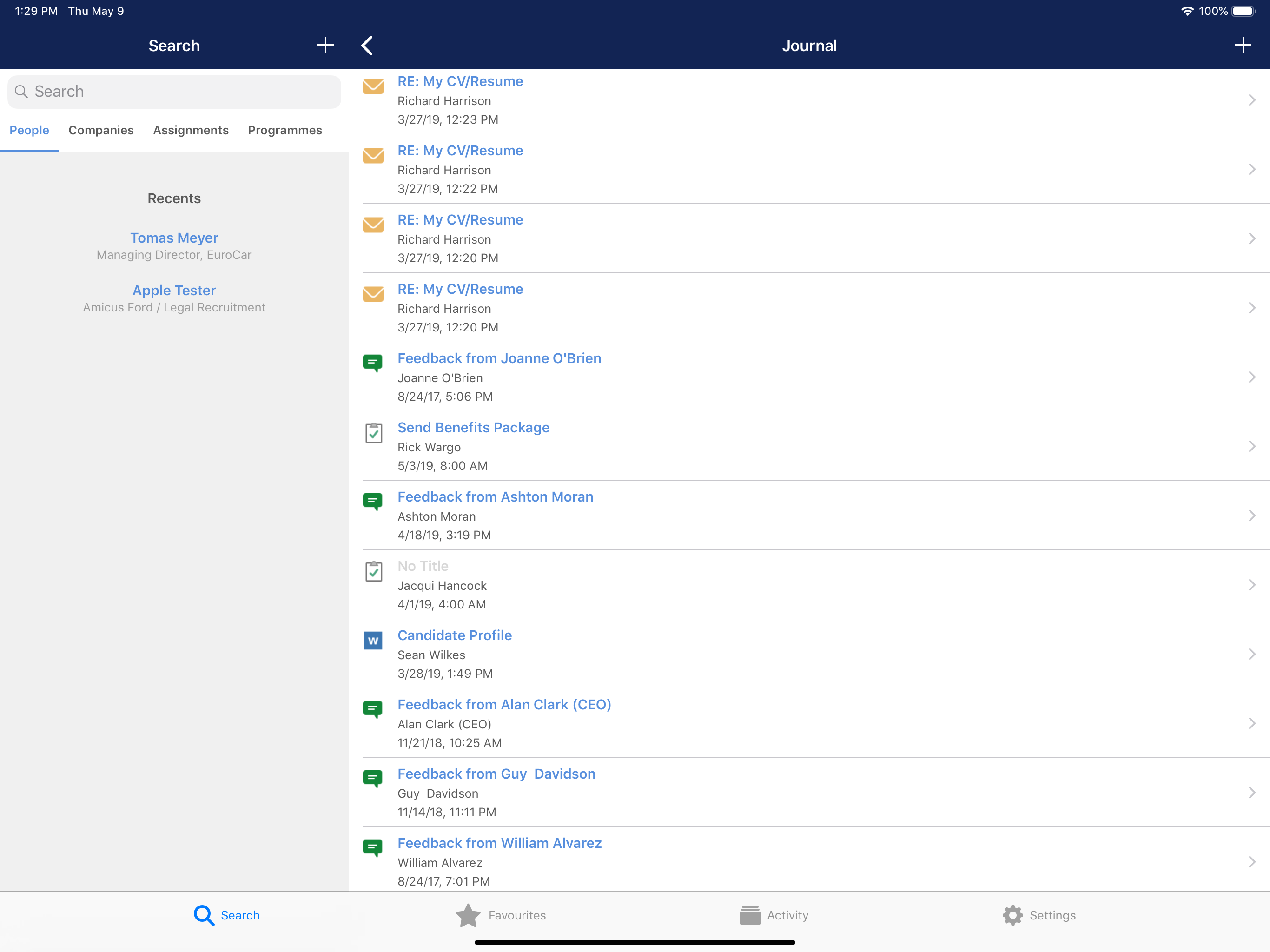This screenshot has height=952, width=1270.
Task: Tap the Wi-Fi icon in the status bar
Action: pyautogui.click(x=1186, y=11)
